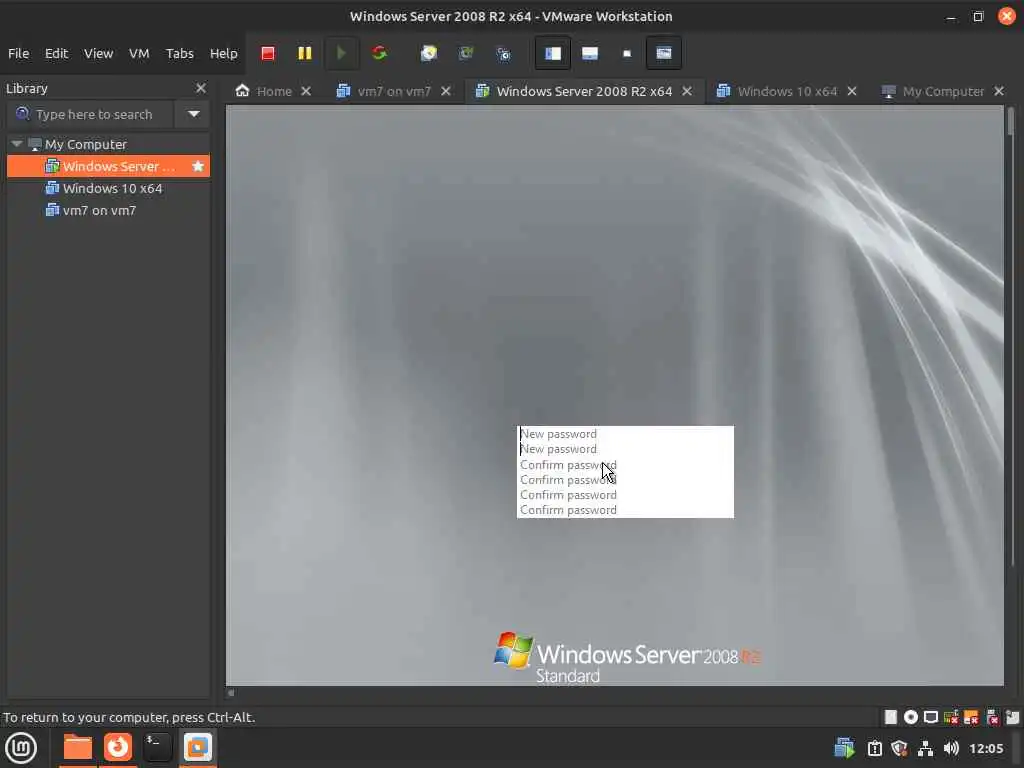Click the CD/DVD drive status bar icon
The width and height of the screenshot is (1024, 768).
(x=911, y=717)
